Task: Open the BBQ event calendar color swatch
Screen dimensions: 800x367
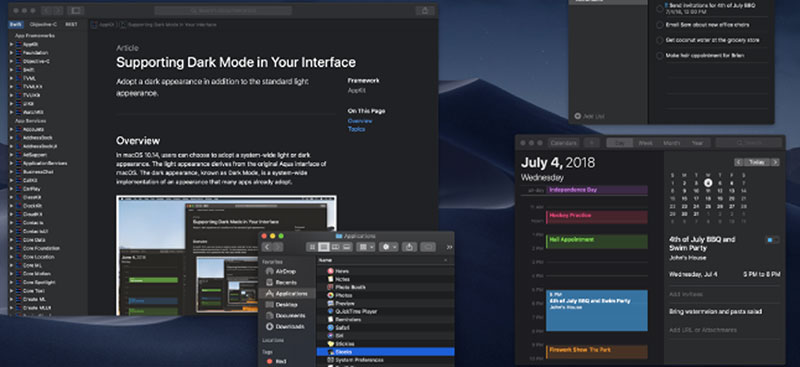Action: pyautogui.click(x=772, y=239)
